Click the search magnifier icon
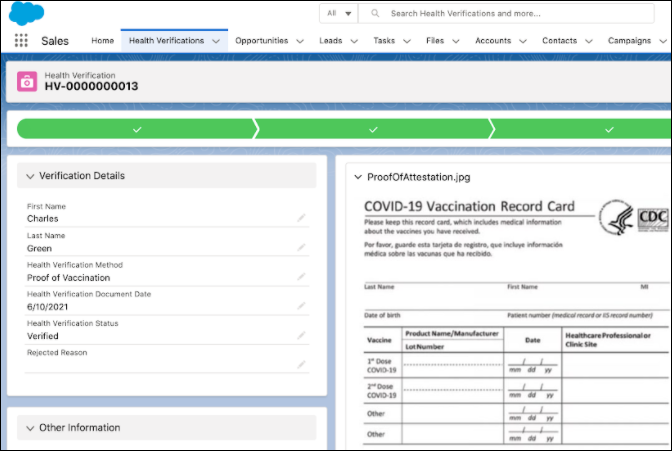 (375, 13)
